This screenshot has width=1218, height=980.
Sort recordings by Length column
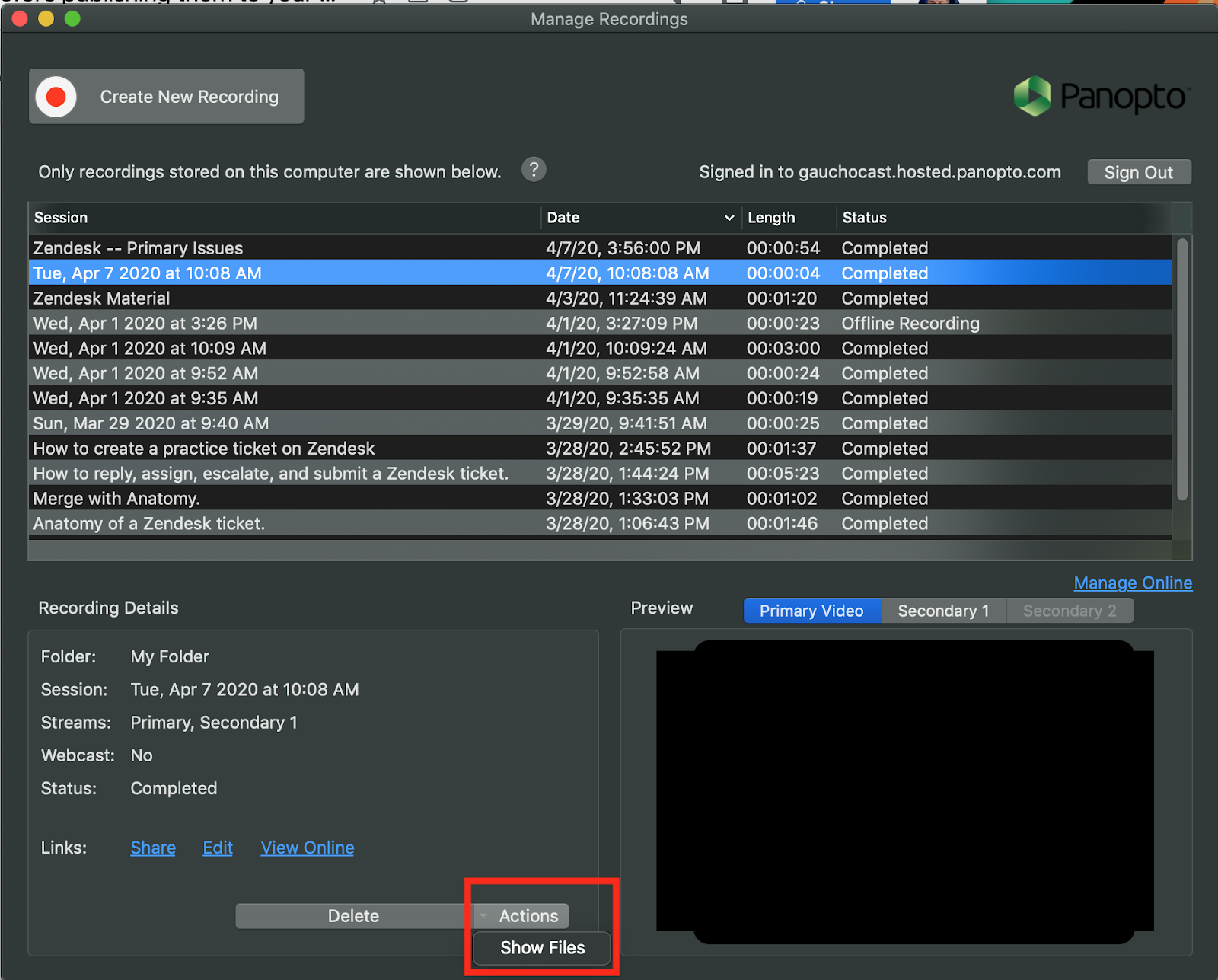(x=789, y=218)
